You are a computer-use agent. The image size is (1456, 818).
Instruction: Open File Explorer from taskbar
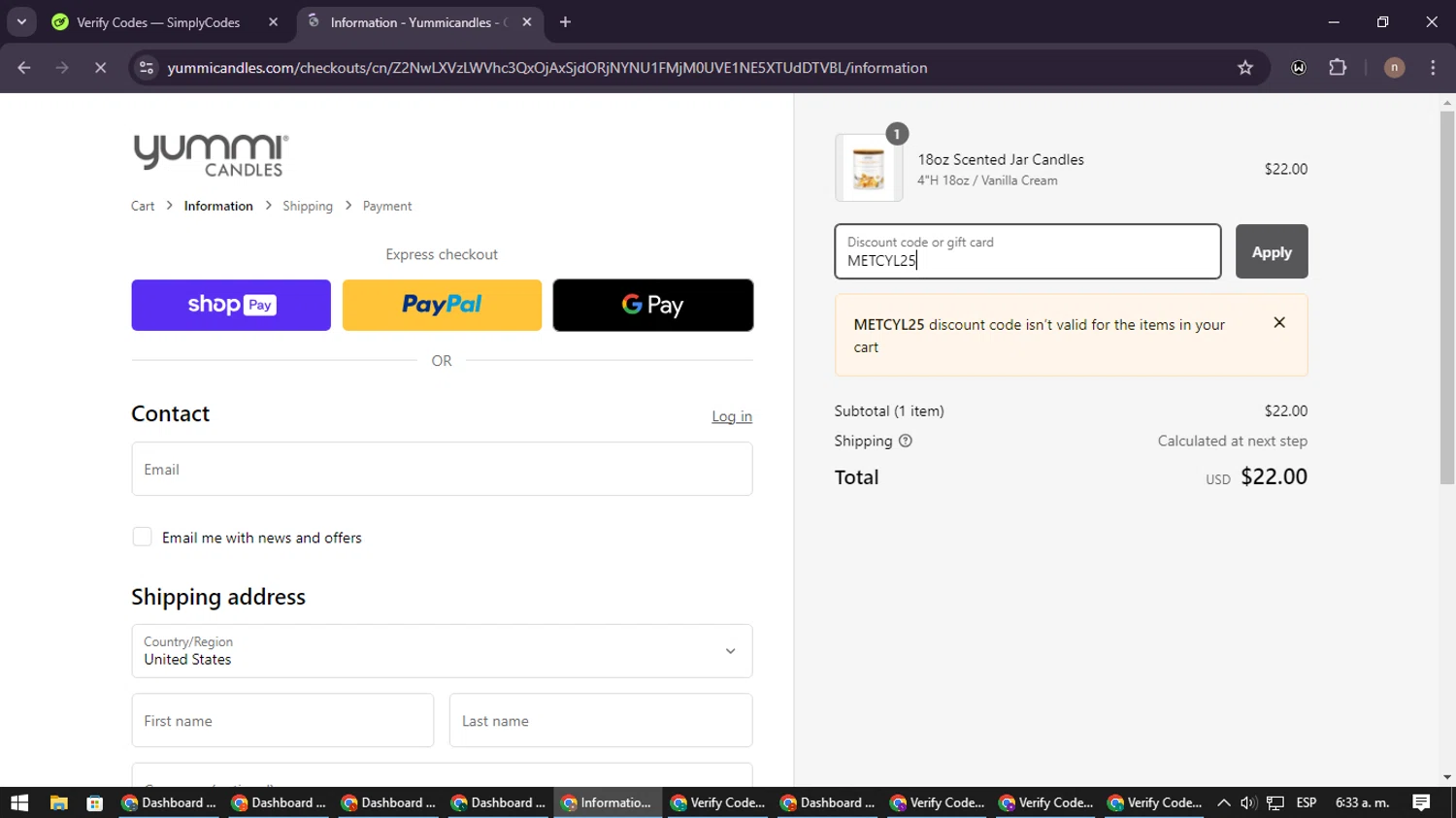58,802
